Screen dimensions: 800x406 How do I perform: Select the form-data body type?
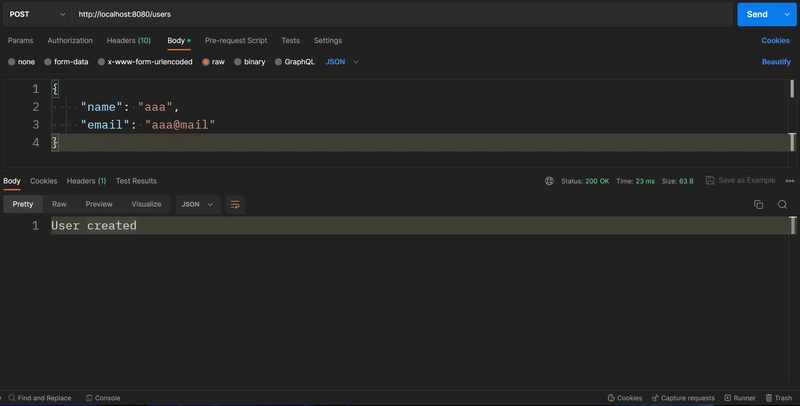66,62
